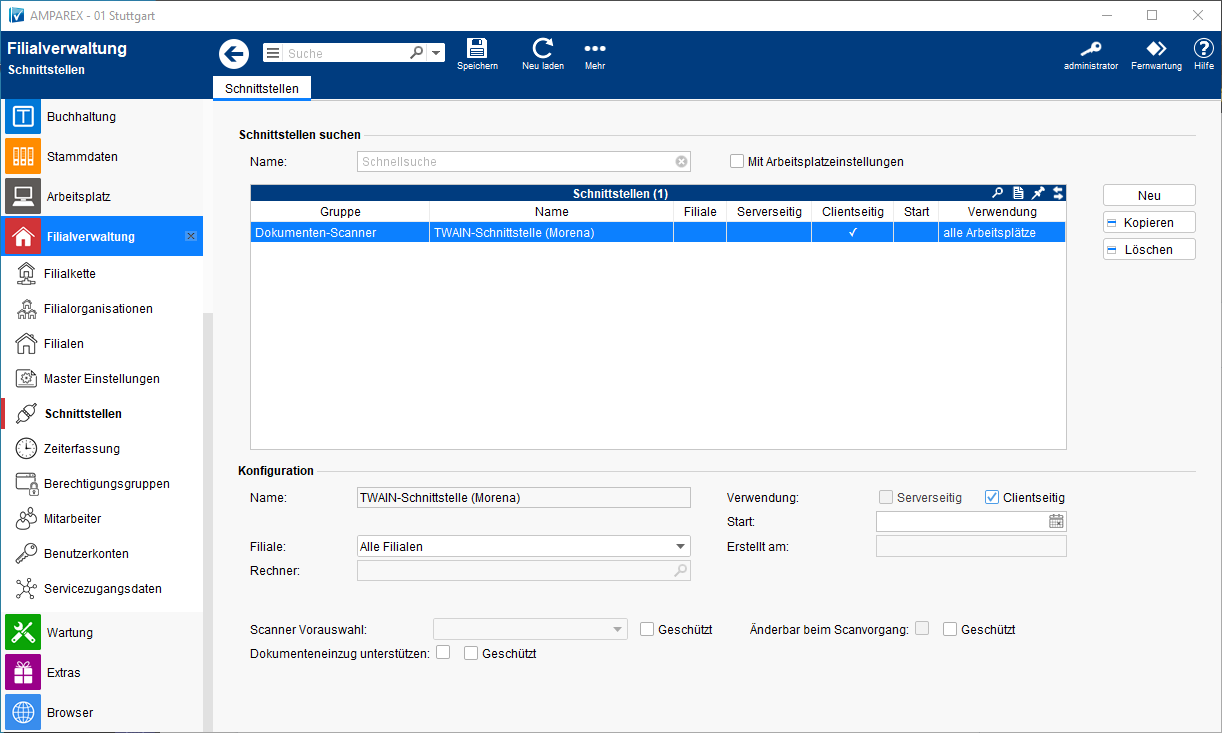Enable Mit Arbeitsplatzeinstellungen checkbox

point(737,161)
